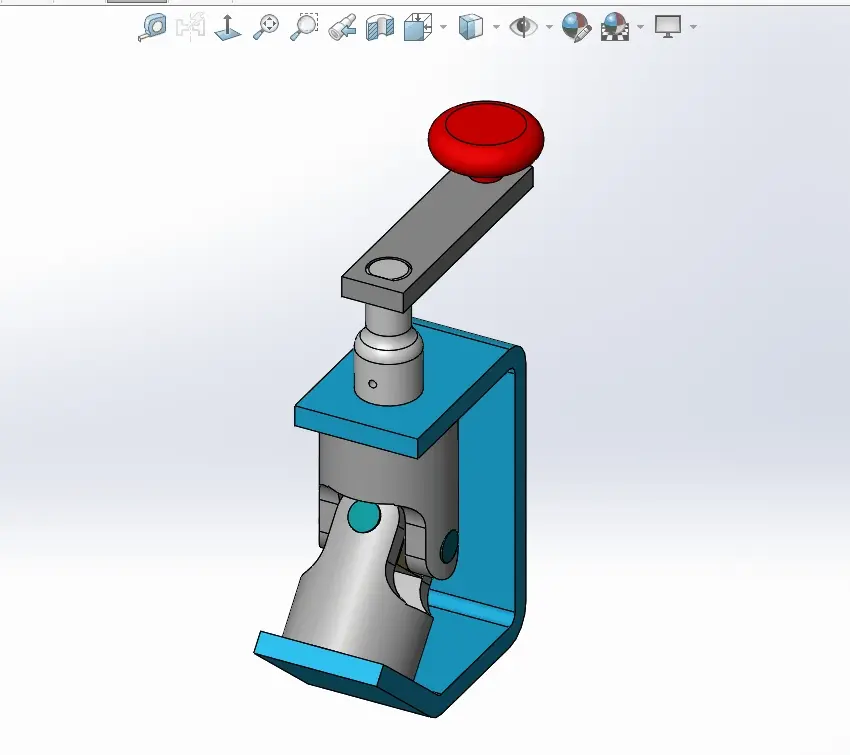Click the View Orientation cube icon
This screenshot has width=850, height=755.
418,27
